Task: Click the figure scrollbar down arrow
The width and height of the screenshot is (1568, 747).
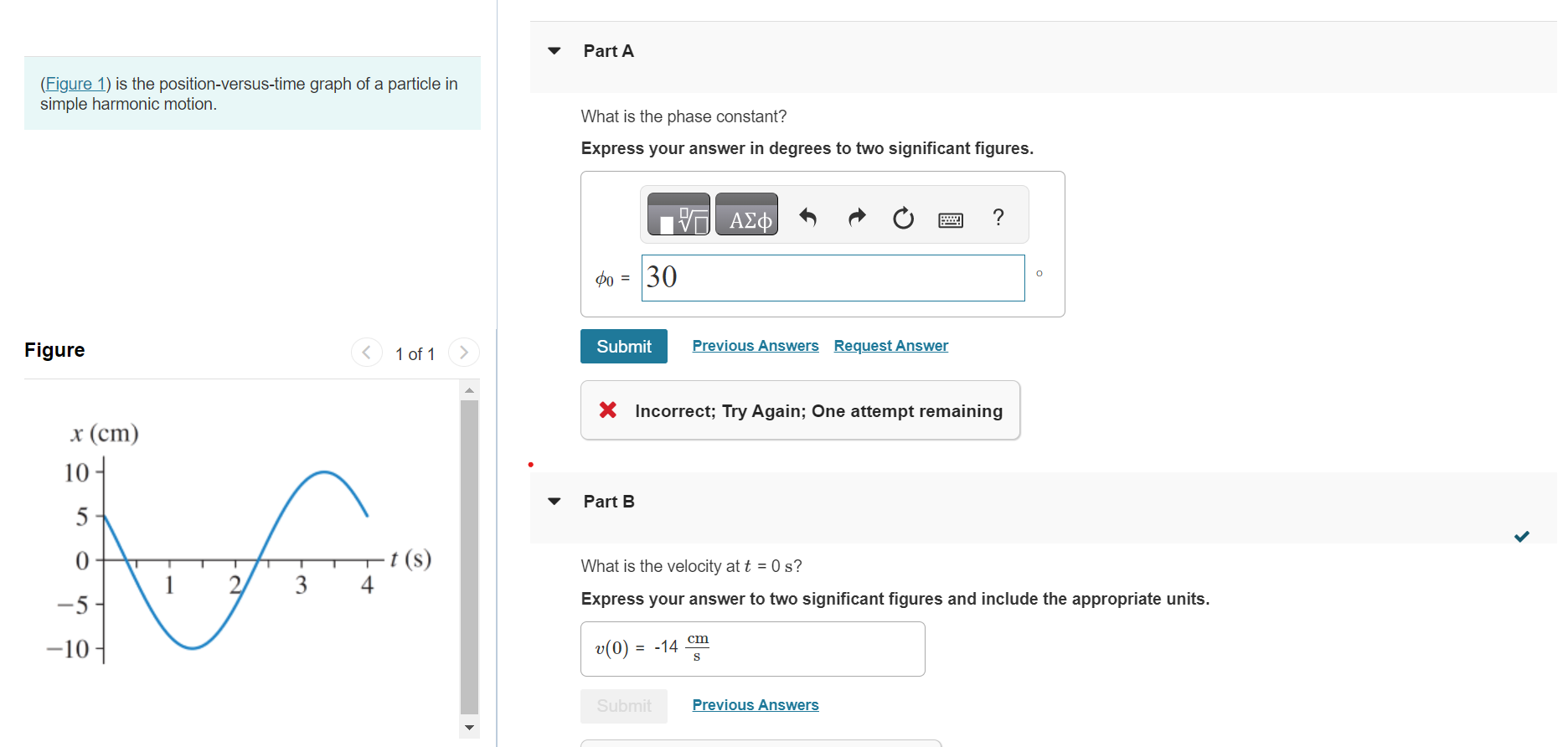Action: pyautogui.click(x=469, y=729)
